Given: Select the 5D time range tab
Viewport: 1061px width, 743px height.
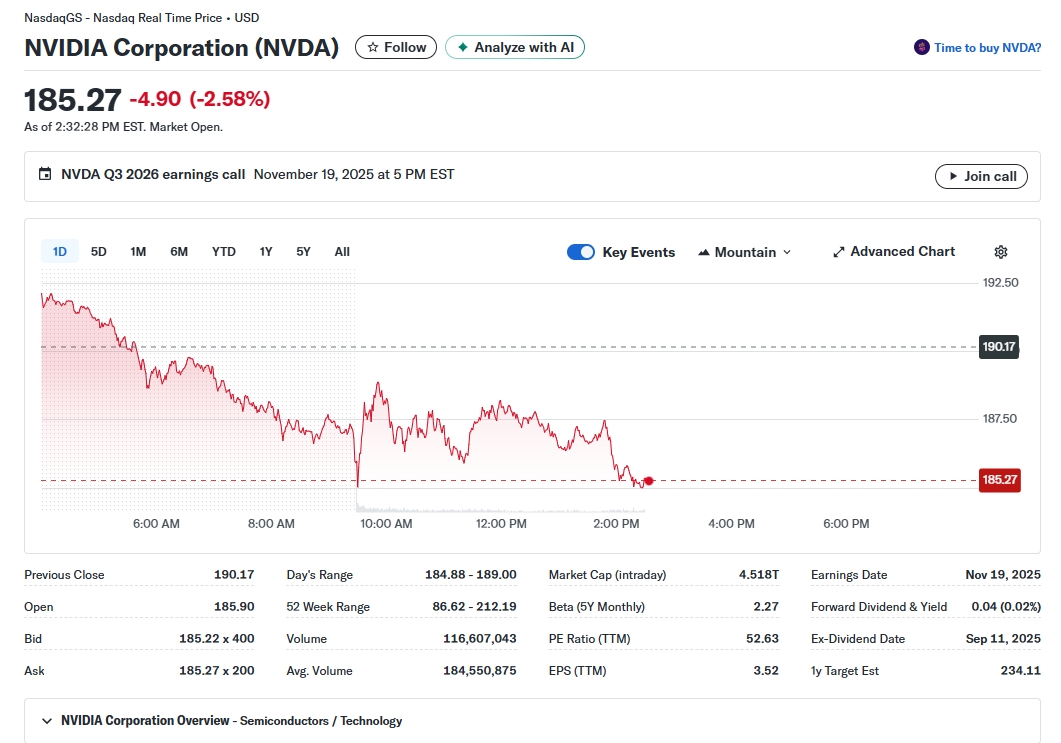Looking at the screenshot, I should click(x=98, y=252).
